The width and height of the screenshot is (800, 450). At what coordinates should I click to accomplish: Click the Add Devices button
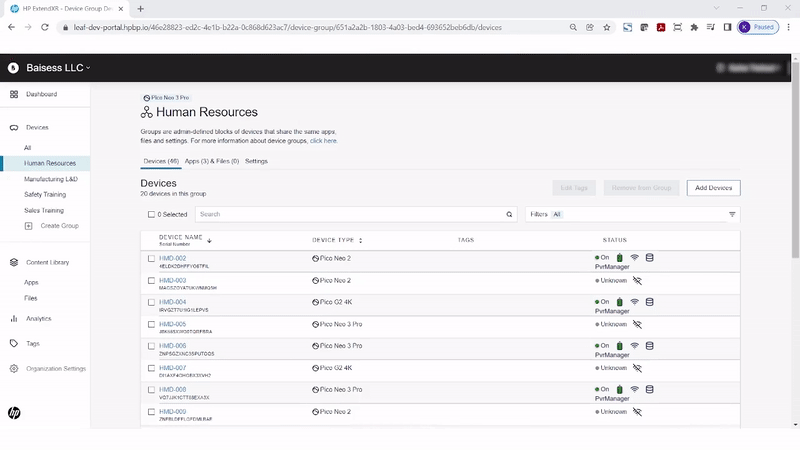click(713, 188)
